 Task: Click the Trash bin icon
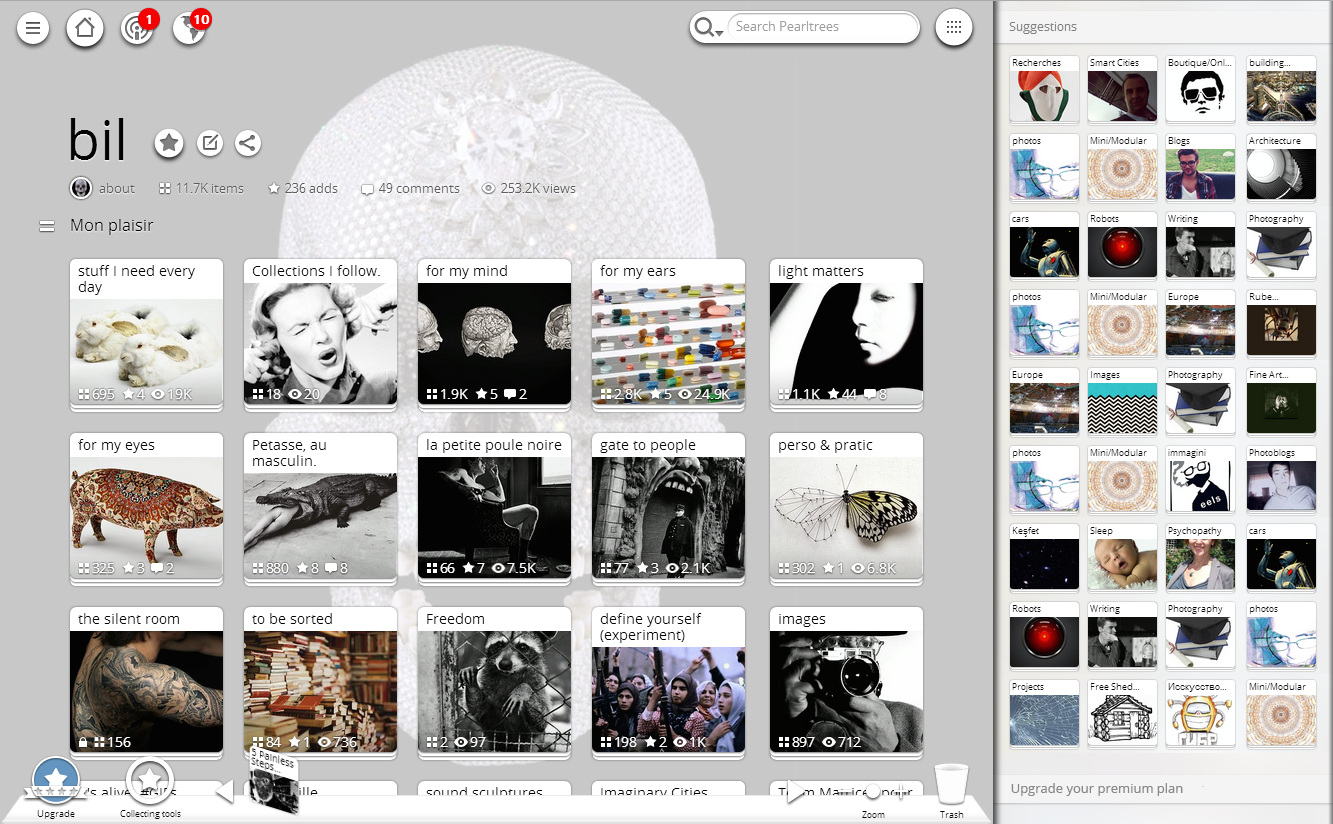(x=951, y=786)
